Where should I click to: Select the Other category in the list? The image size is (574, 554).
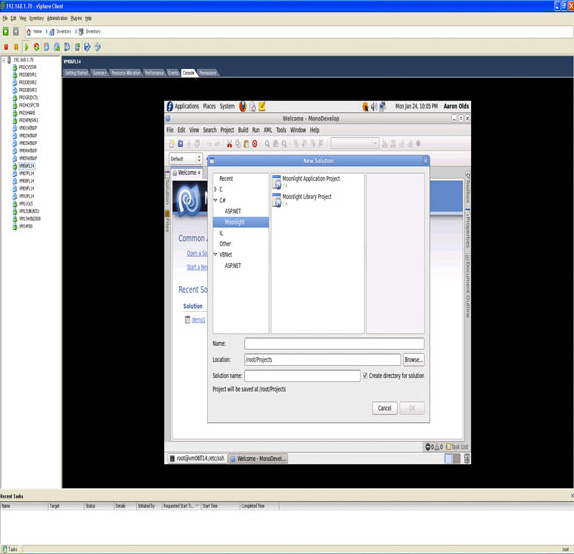point(225,244)
